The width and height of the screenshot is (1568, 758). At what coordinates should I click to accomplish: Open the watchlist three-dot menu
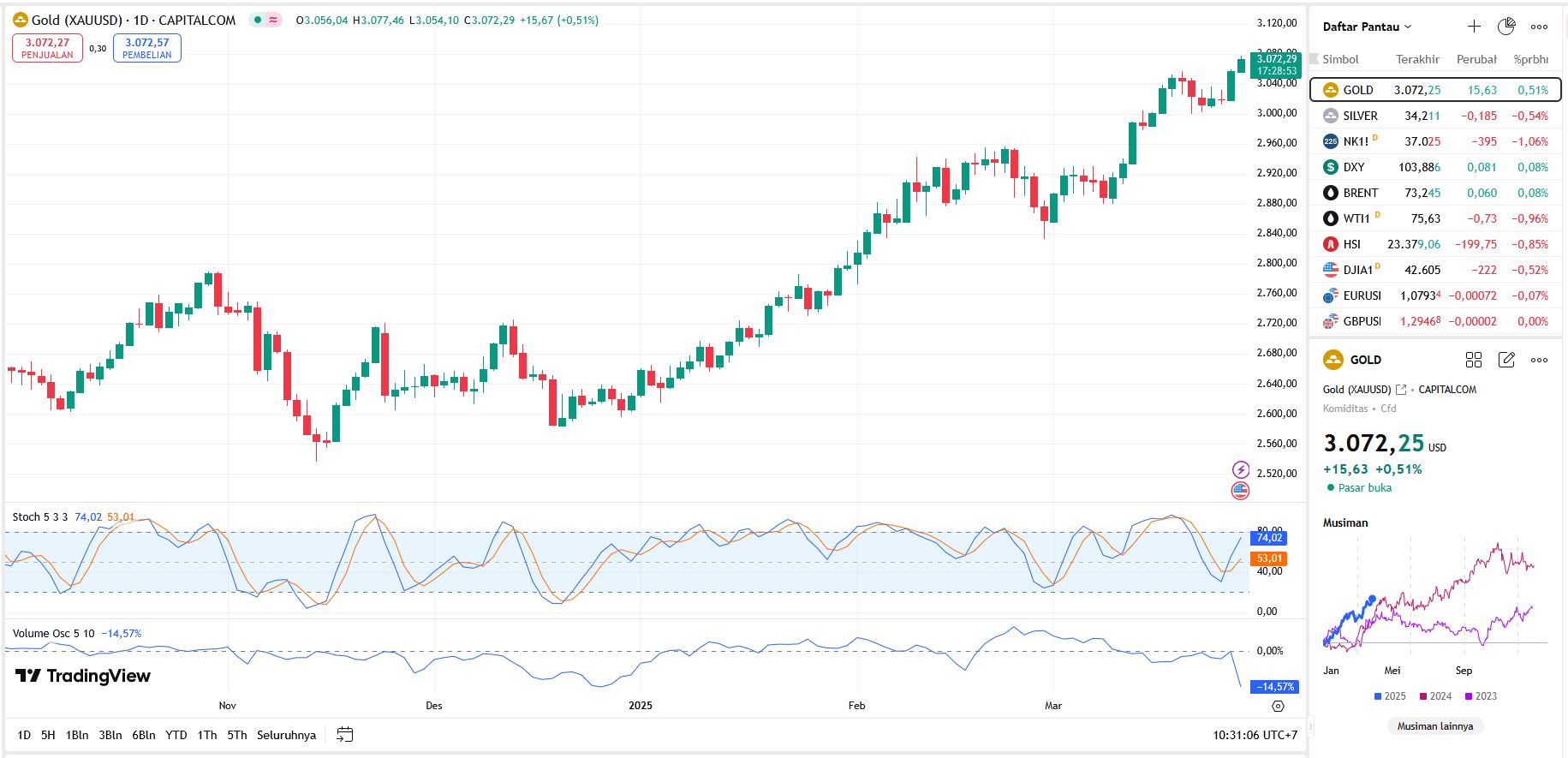(1539, 27)
